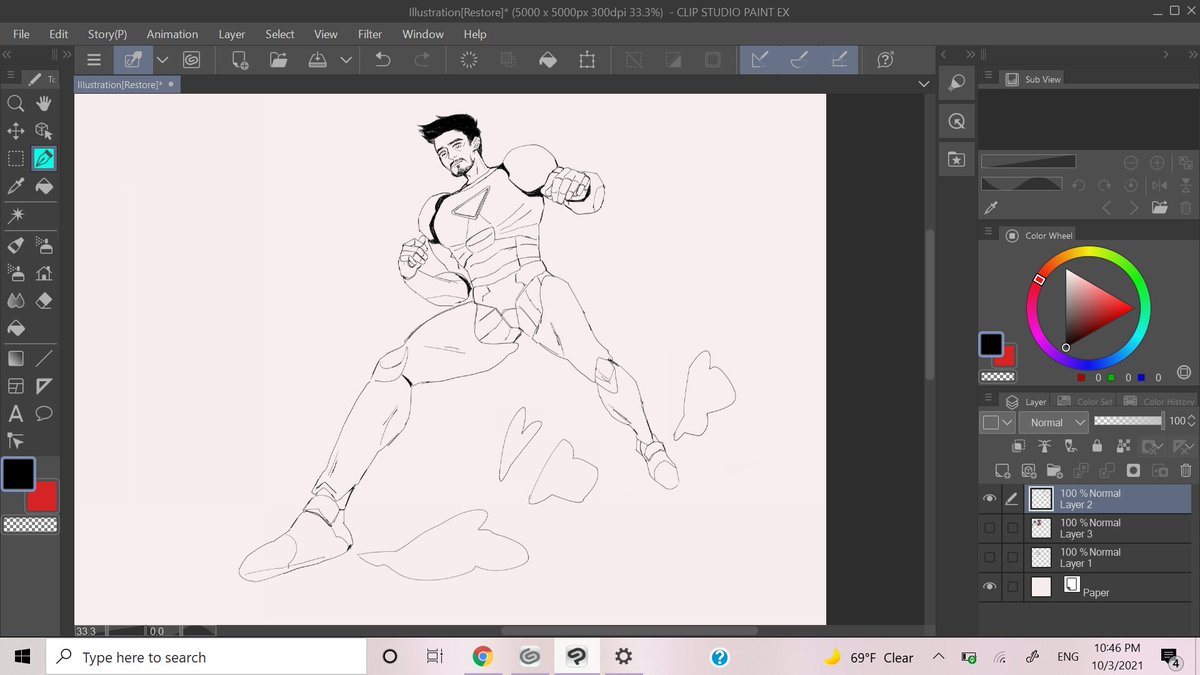Select the rectangle Selection area tool

16,158
